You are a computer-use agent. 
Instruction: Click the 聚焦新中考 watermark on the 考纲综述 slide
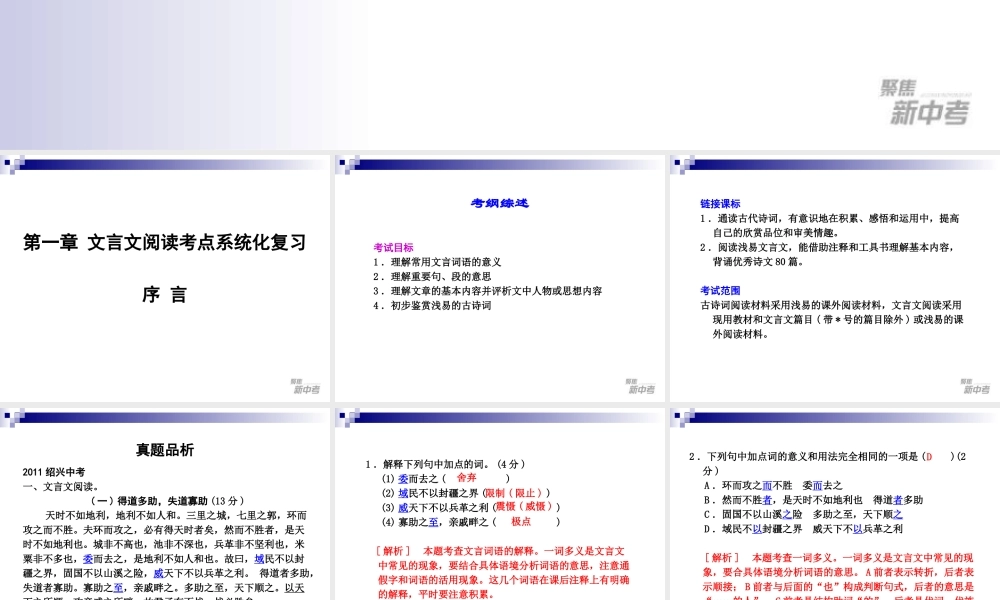(x=641, y=385)
